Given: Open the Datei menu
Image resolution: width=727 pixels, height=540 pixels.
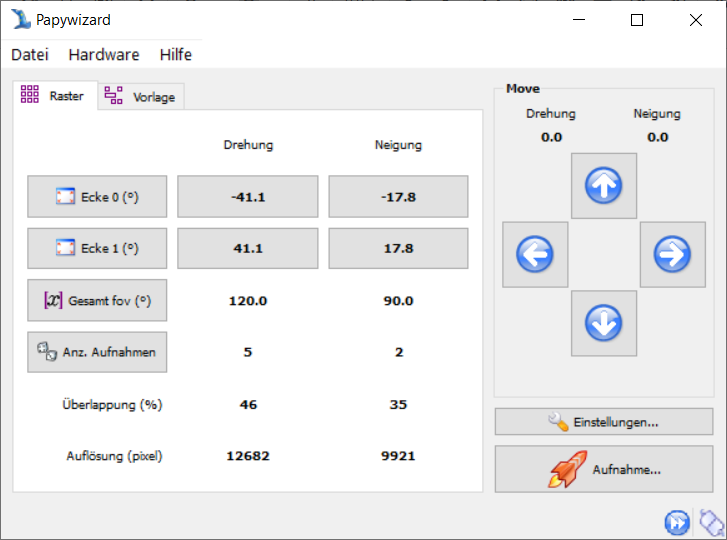Looking at the screenshot, I should 30,55.
